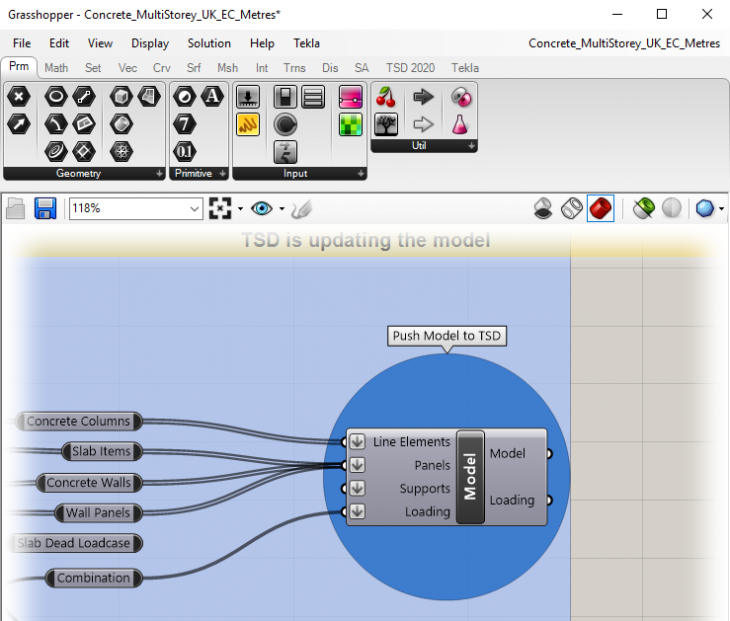
Task: Toggle preview selected only green icon
Action: click(644, 208)
